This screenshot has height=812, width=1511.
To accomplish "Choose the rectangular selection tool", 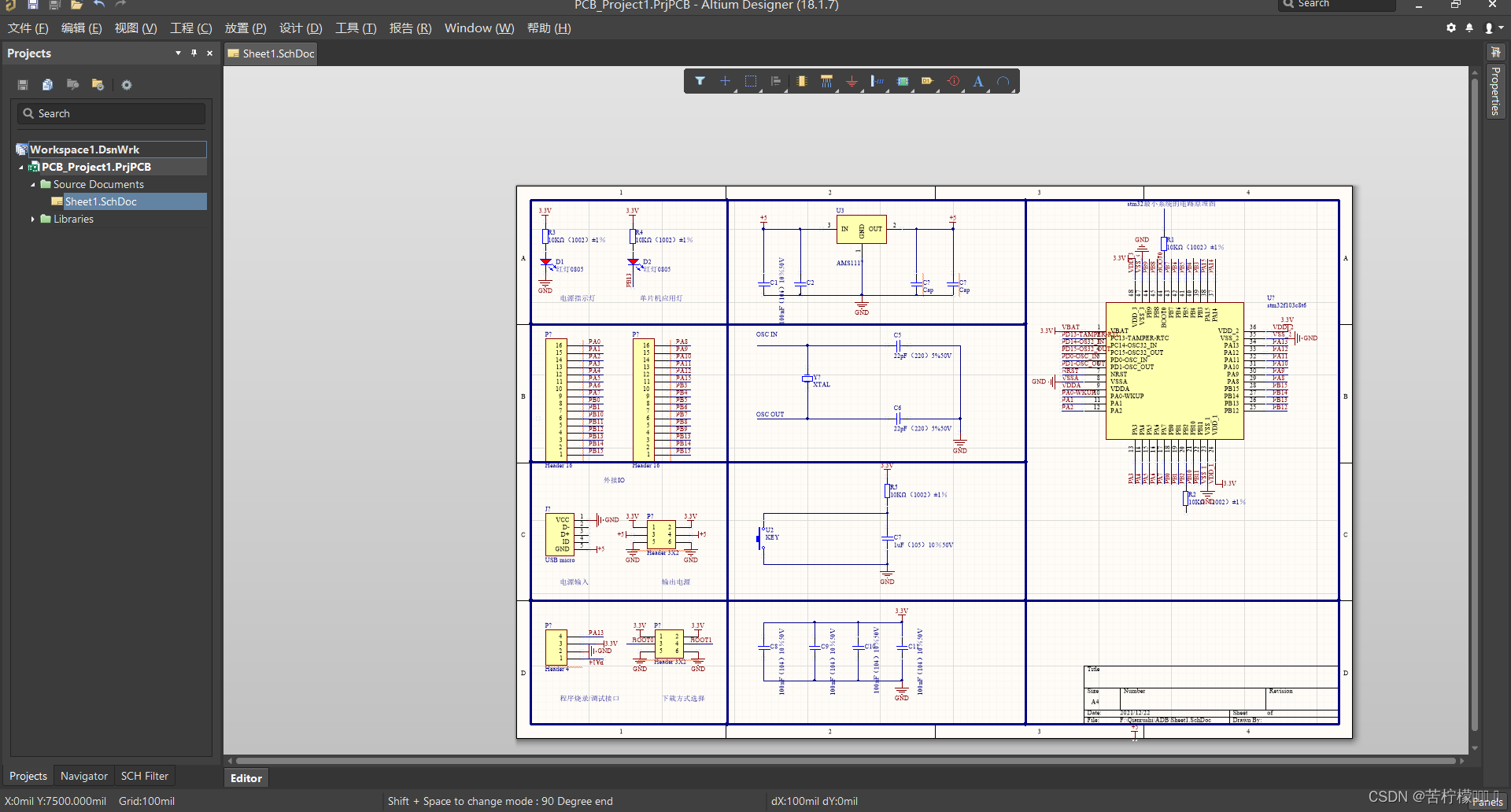I will [751, 81].
